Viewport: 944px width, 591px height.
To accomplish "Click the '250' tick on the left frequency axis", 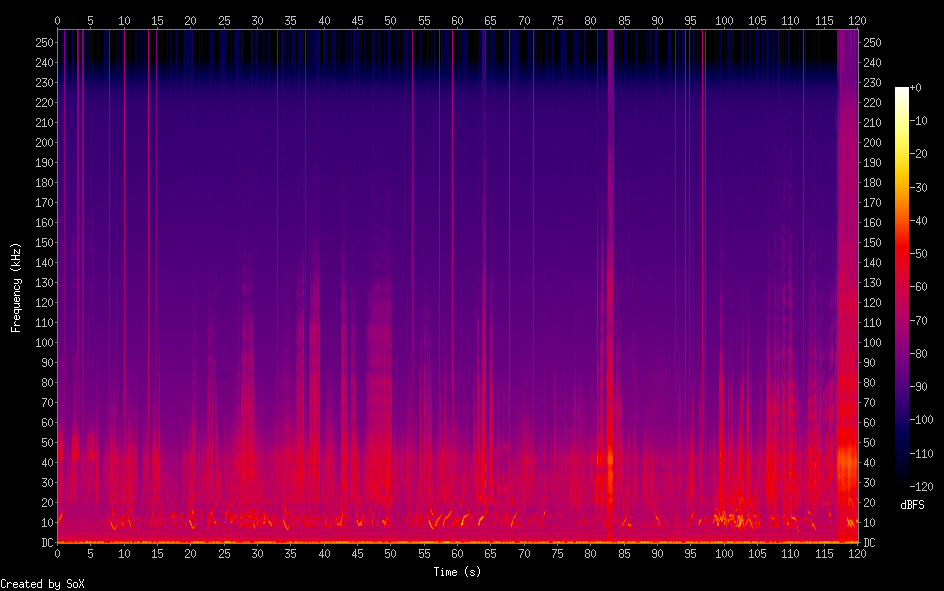I will (x=42, y=43).
